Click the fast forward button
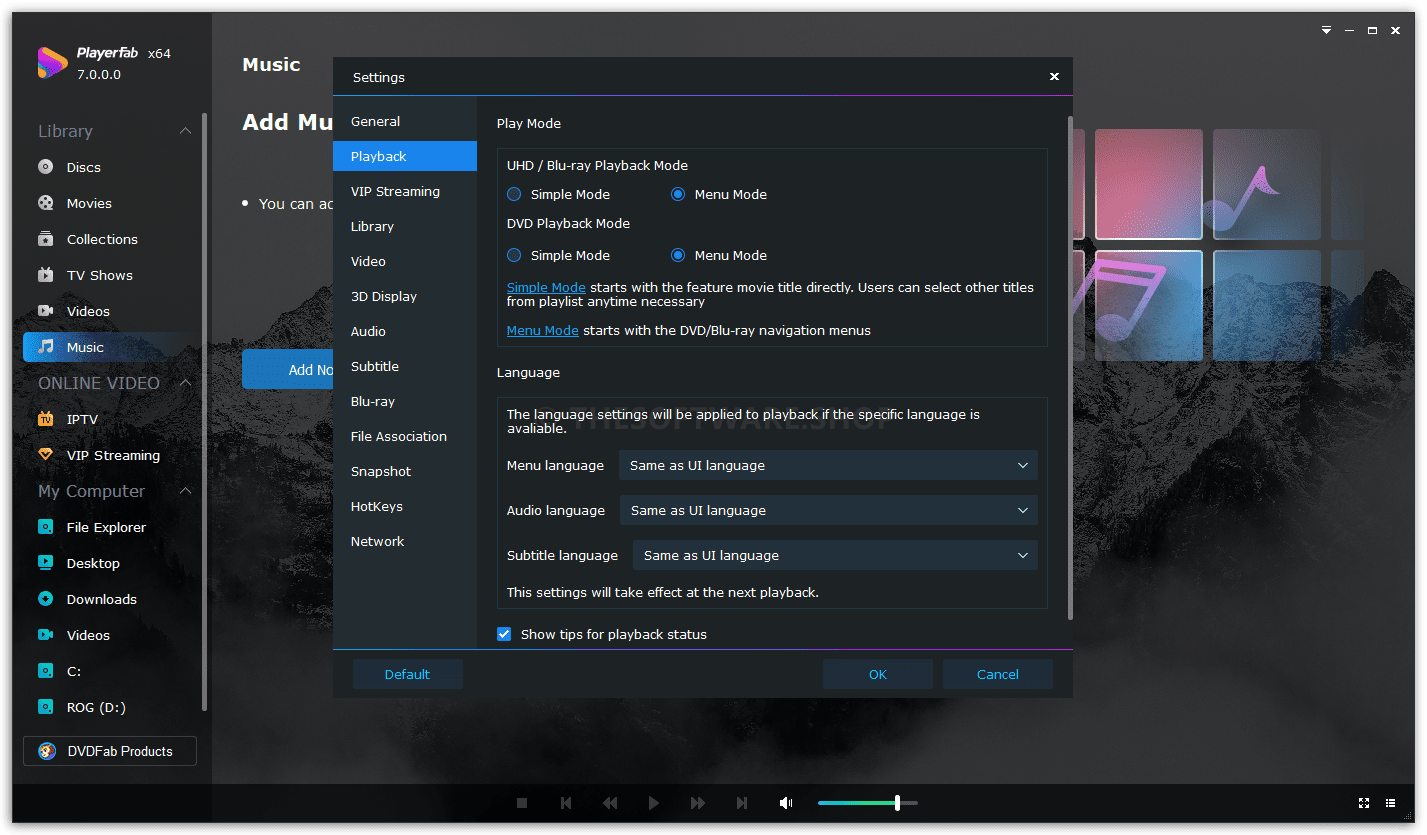This screenshot has height=835, width=1427. [698, 803]
